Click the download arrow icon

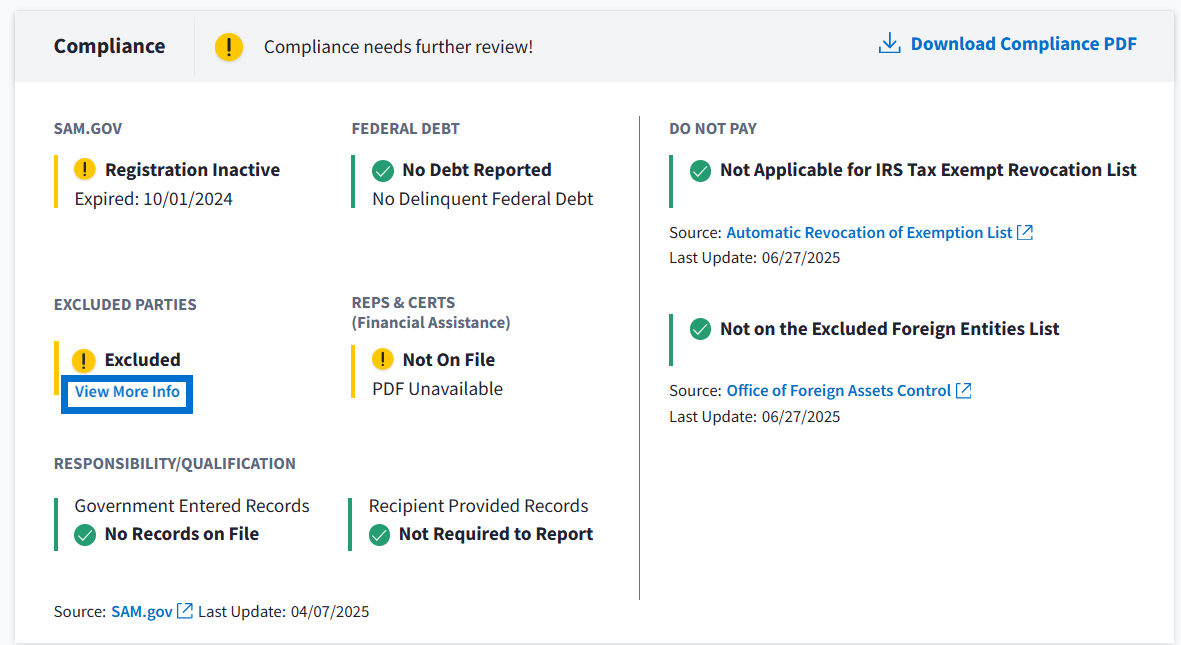(x=889, y=44)
